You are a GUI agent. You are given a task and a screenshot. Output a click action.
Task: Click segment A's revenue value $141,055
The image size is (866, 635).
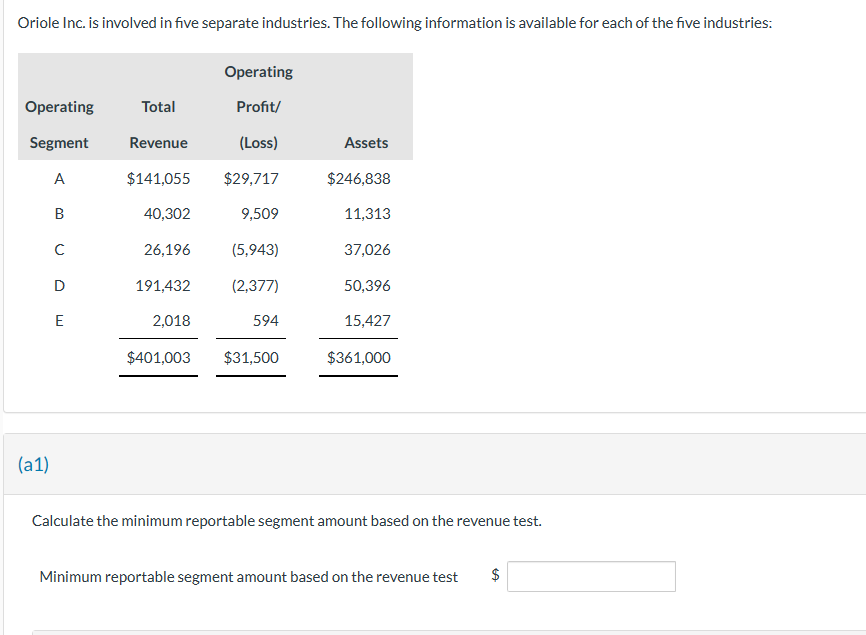point(158,179)
